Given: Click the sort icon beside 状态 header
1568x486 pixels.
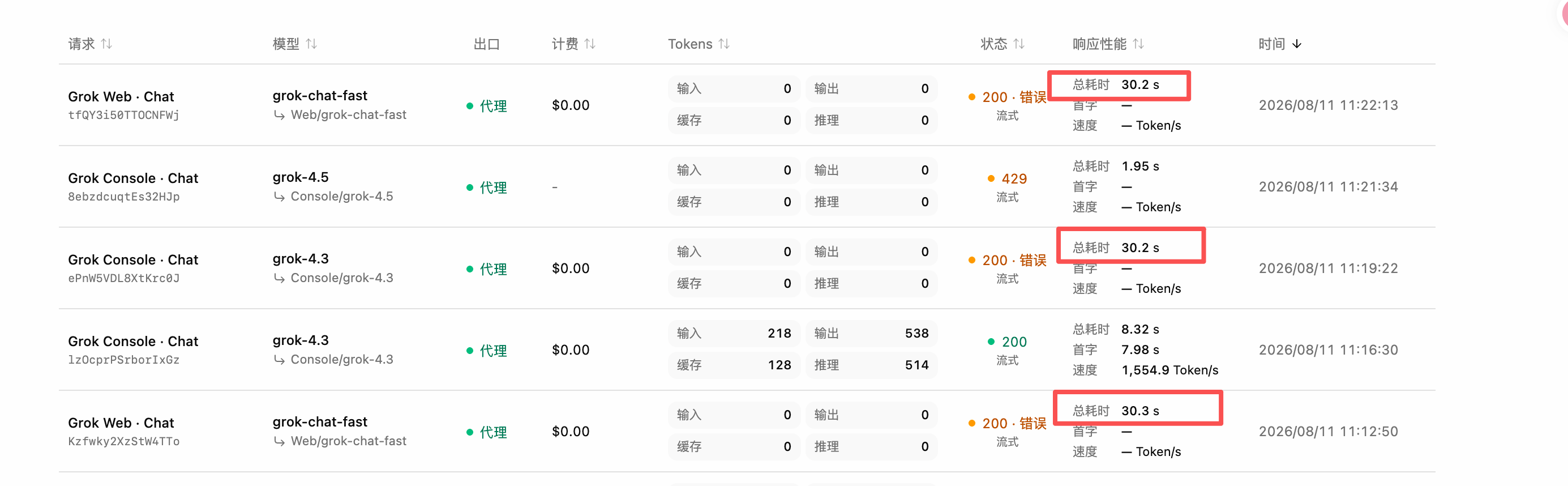Looking at the screenshot, I should point(1019,44).
